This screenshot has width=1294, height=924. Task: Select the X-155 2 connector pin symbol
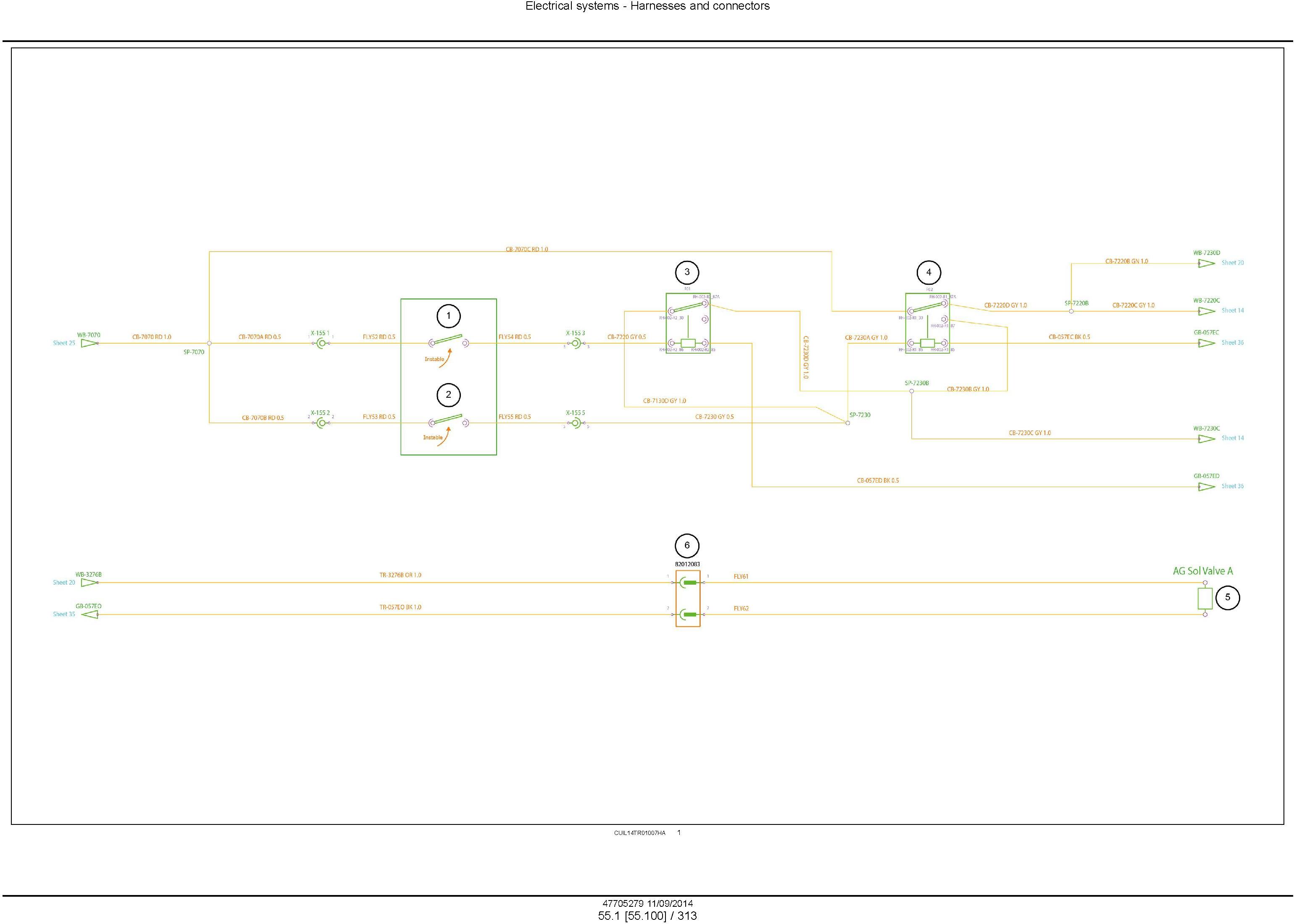coord(321,423)
